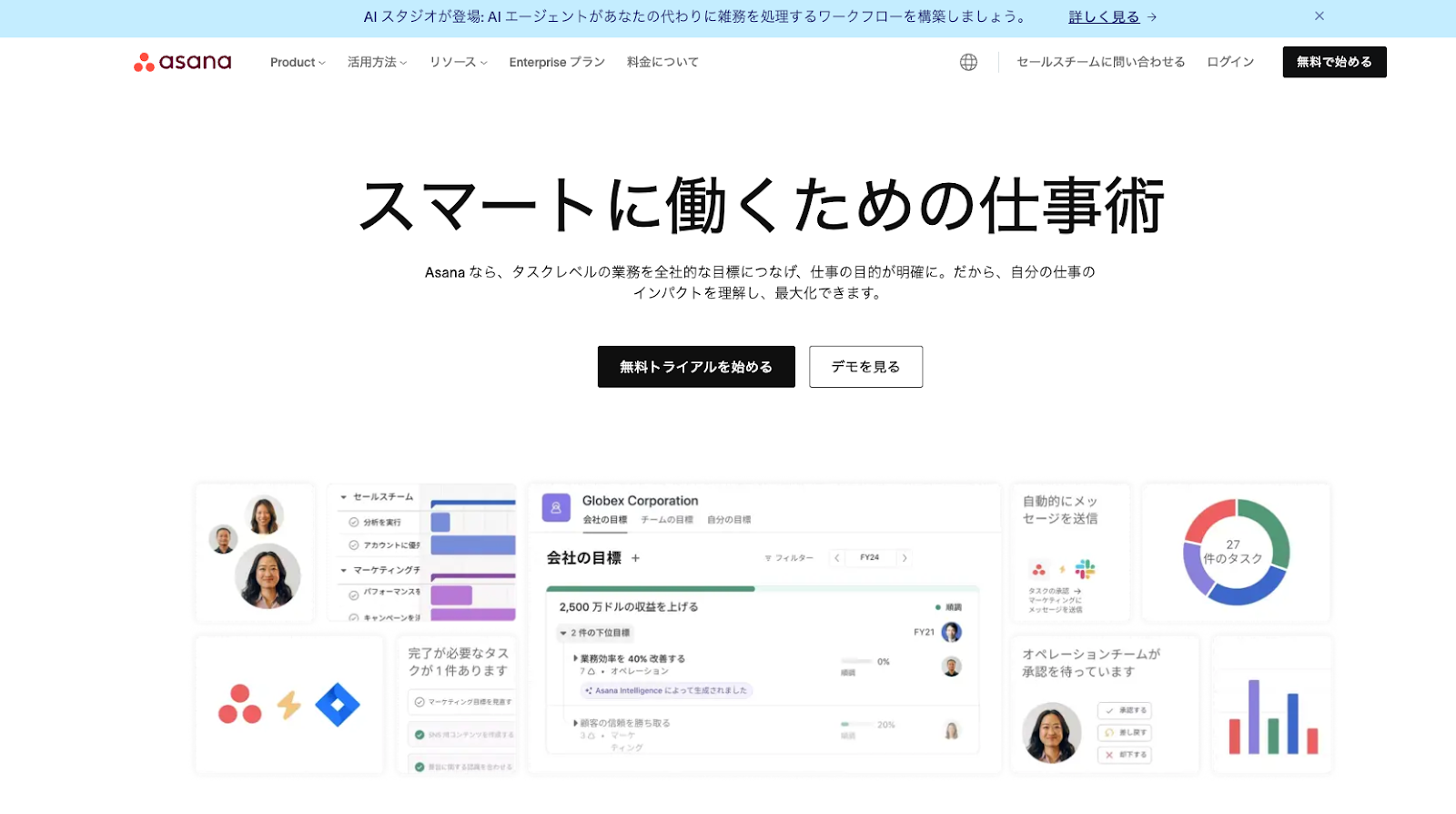Click the avatar on the 業務効率を 40% row
The height and width of the screenshot is (814, 1456).
952,666
